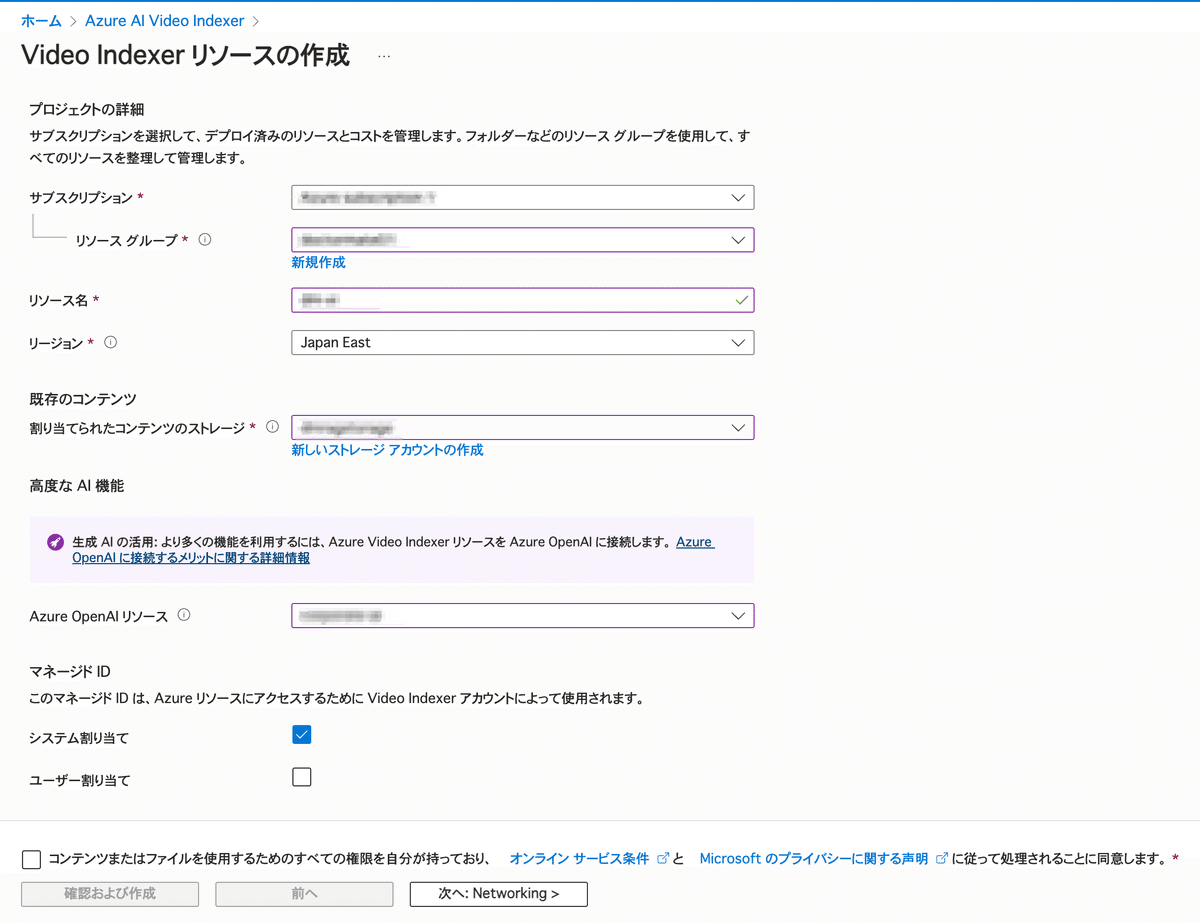The image size is (1200, 923).
Task: Click the assigned content storage info icon
Action: (x=272, y=426)
